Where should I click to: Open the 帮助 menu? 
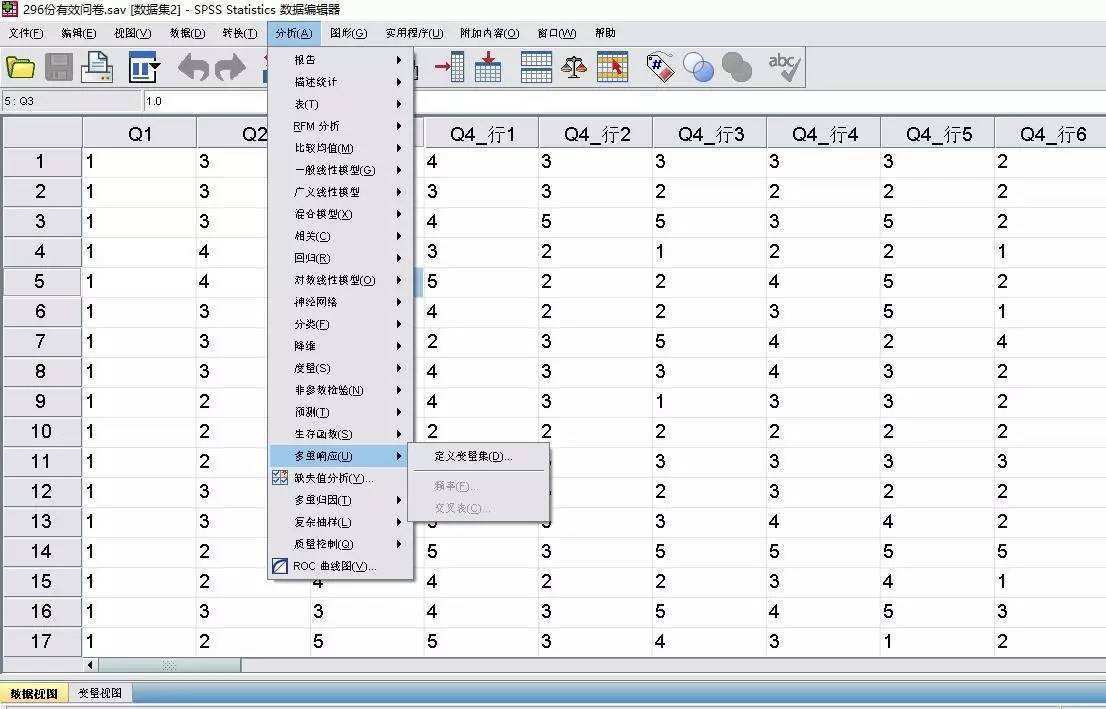coord(604,33)
